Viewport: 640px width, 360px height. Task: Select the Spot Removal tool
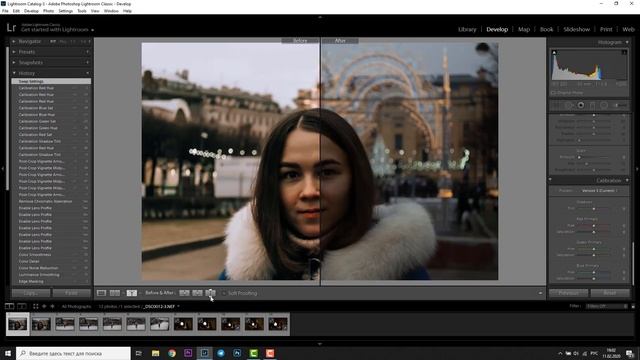click(x=569, y=105)
